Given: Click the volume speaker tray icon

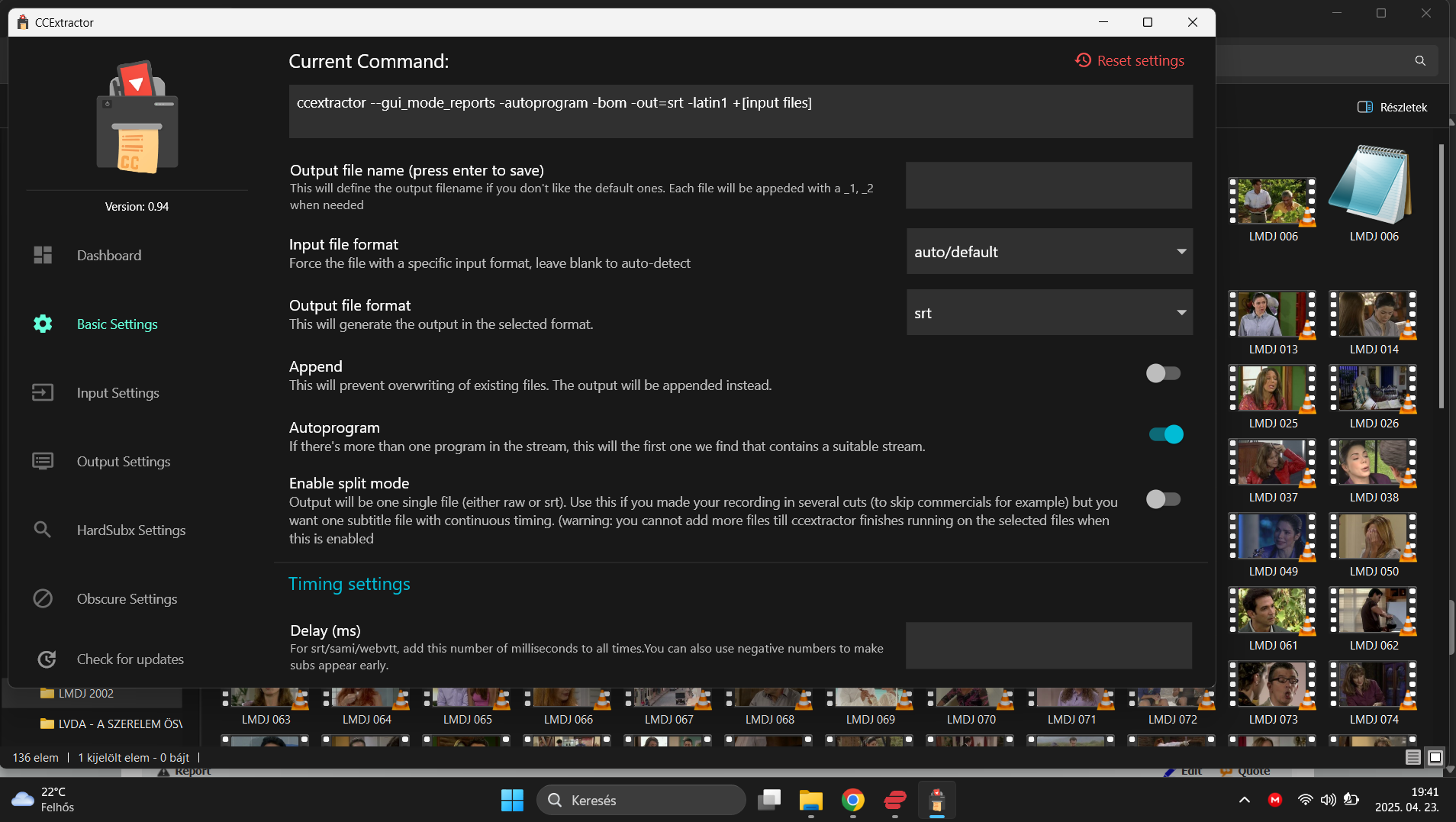Looking at the screenshot, I should (x=1329, y=800).
